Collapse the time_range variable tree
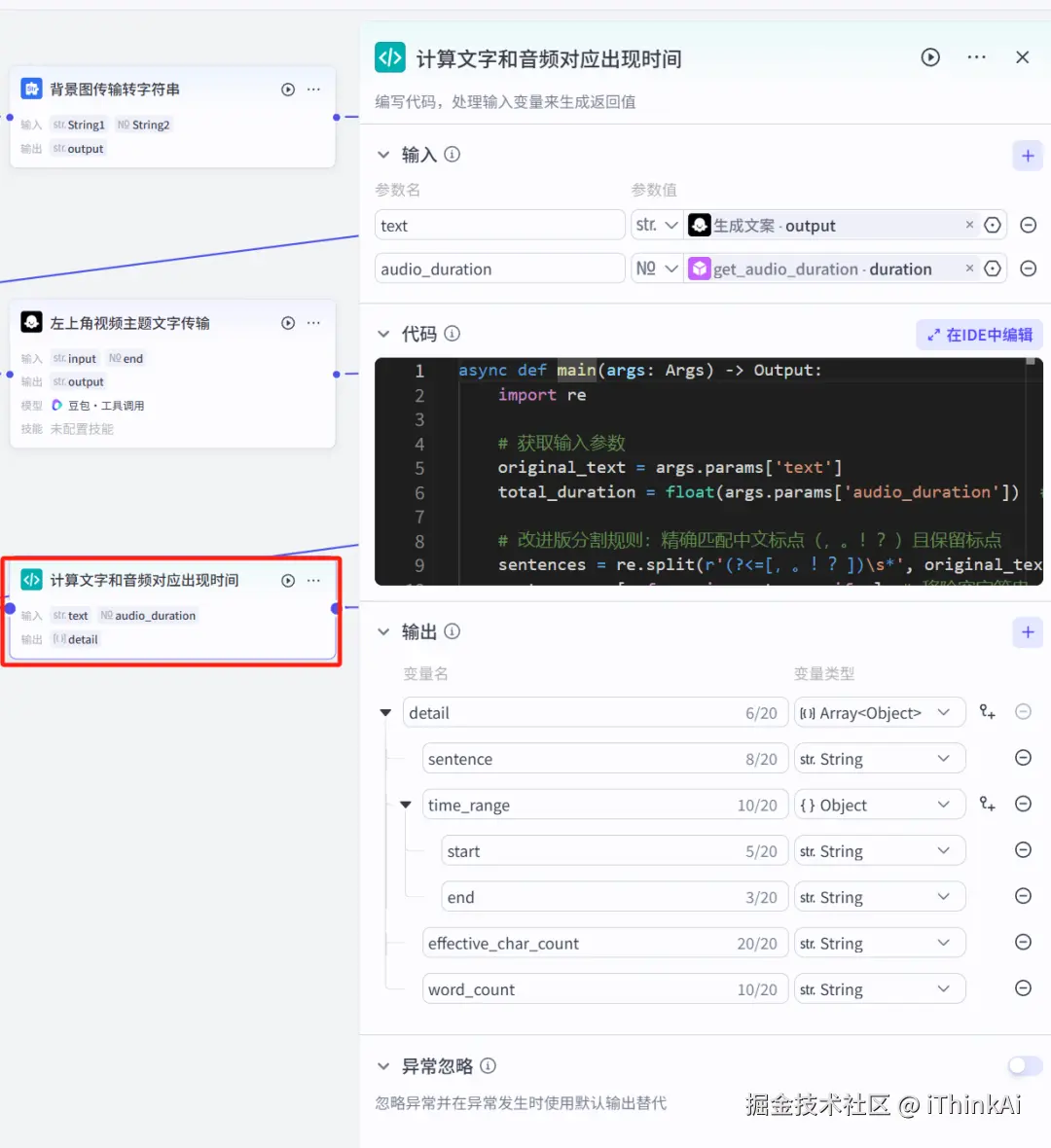Viewport: 1051px width, 1148px height. point(406,805)
